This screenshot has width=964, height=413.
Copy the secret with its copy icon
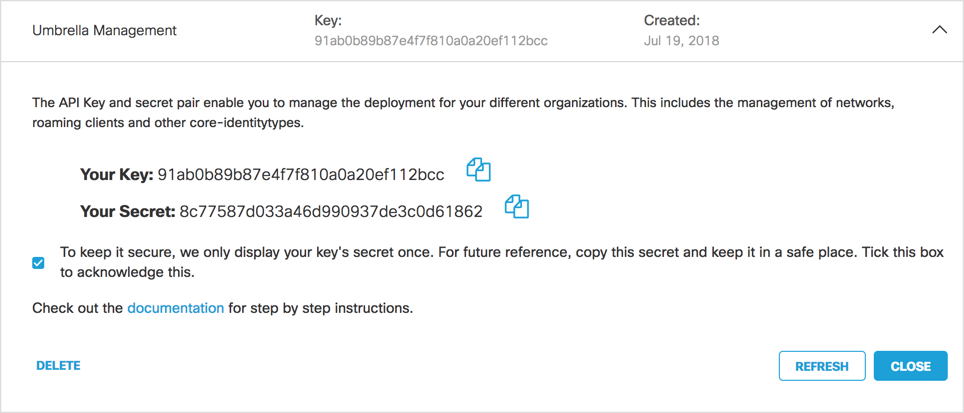point(517,206)
